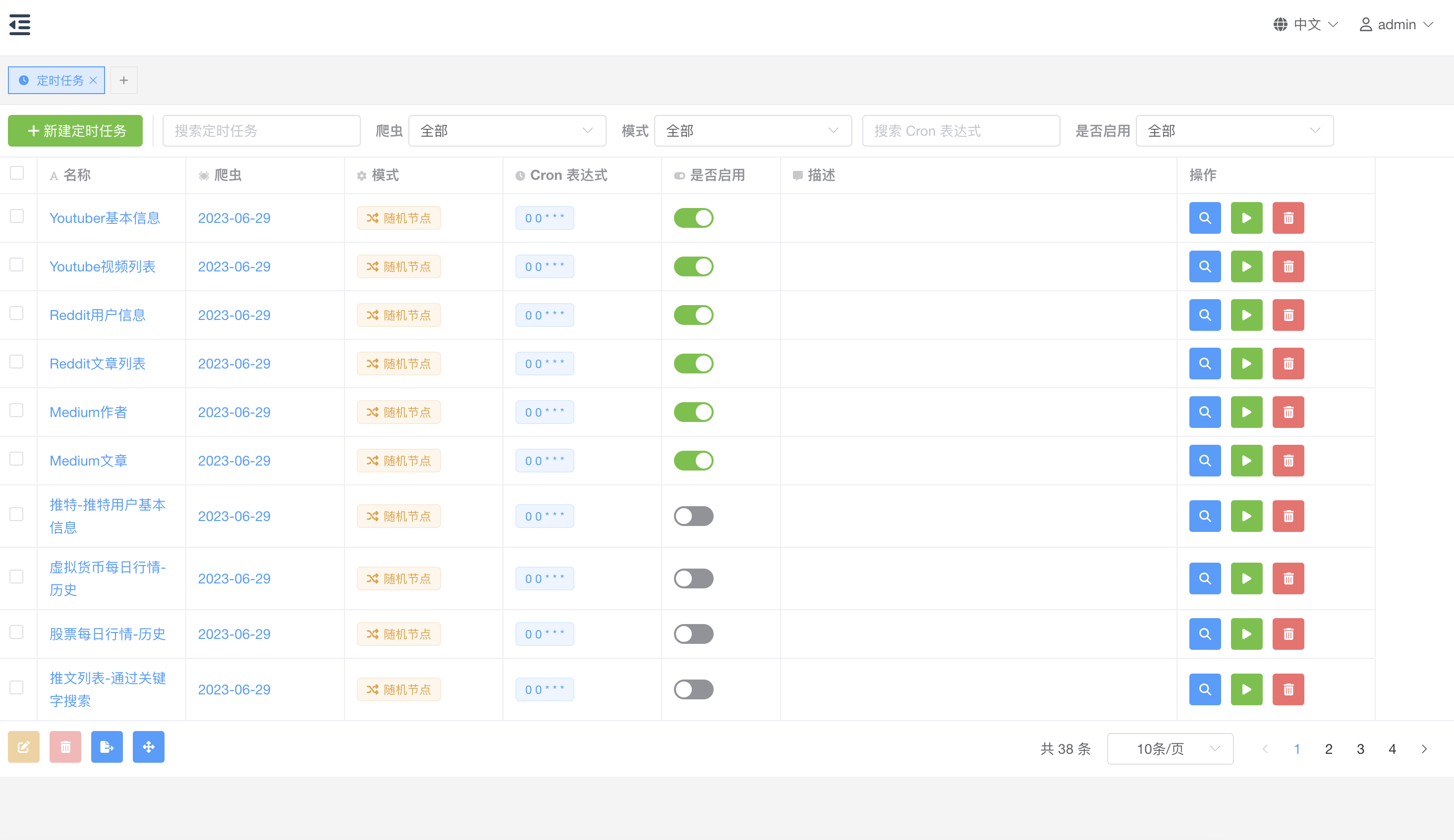Delete the Youtuber基本信息 schedule
Viewport: 1454px width, 840px height.
(1288, 218)
